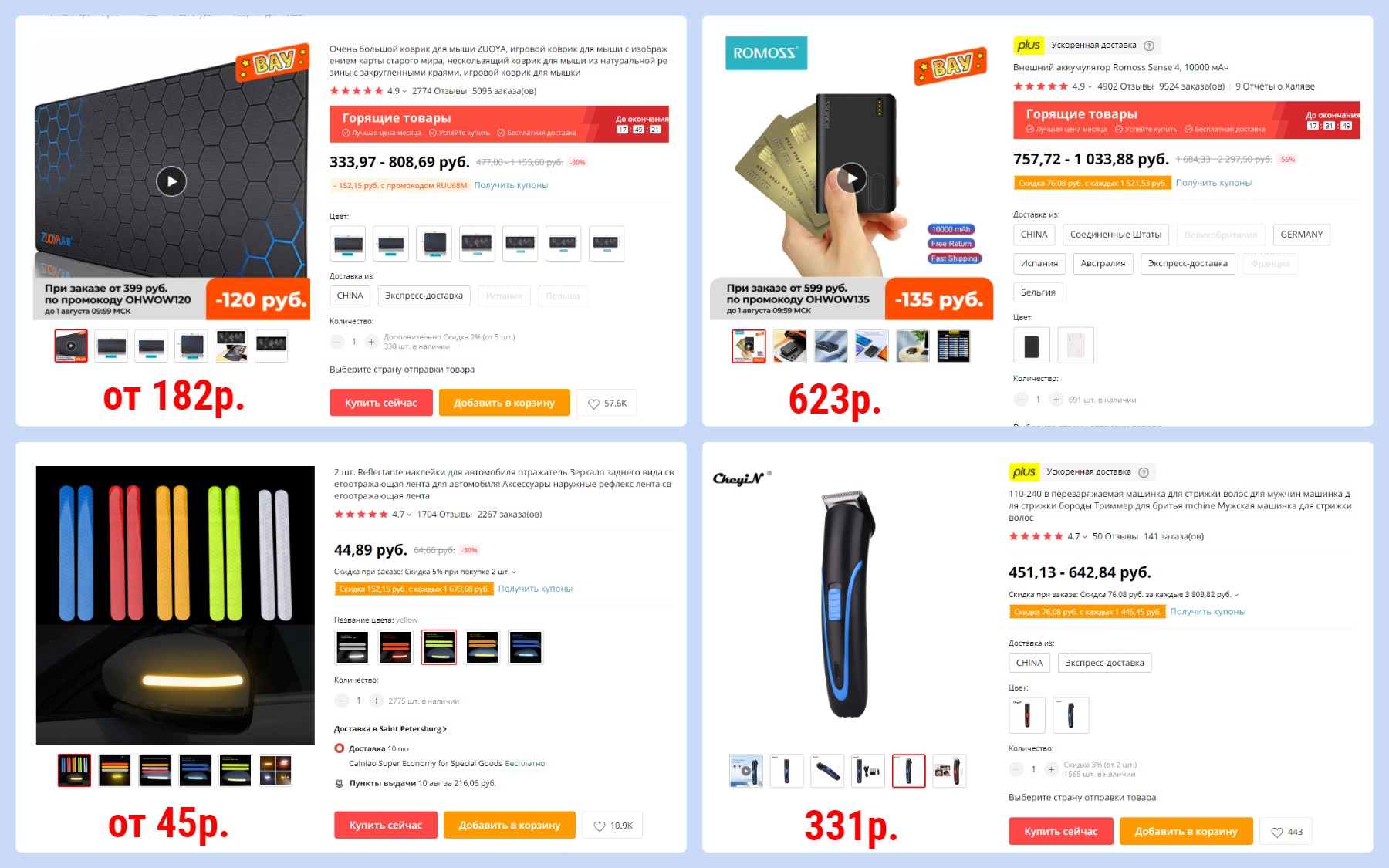Viewport: 1389px width, 868px height.
Task: Play the ZUOYA mouse pad video
Action: point(171,181)
